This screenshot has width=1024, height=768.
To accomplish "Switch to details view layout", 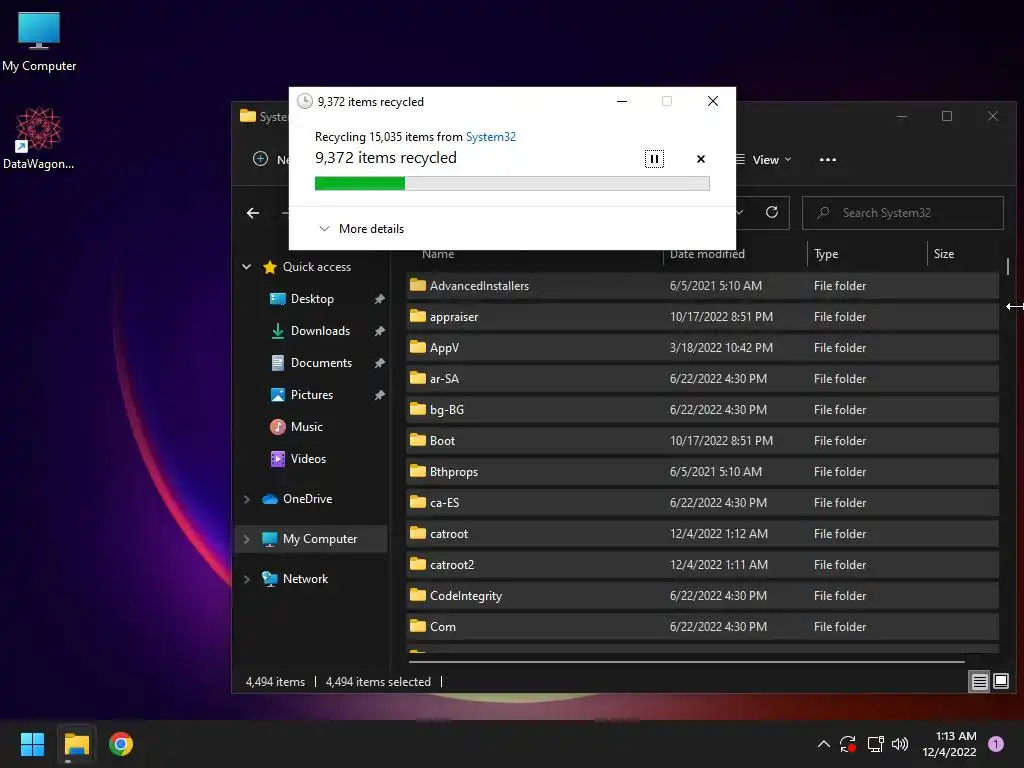I will pyautogui.click(x=979, y=682).
